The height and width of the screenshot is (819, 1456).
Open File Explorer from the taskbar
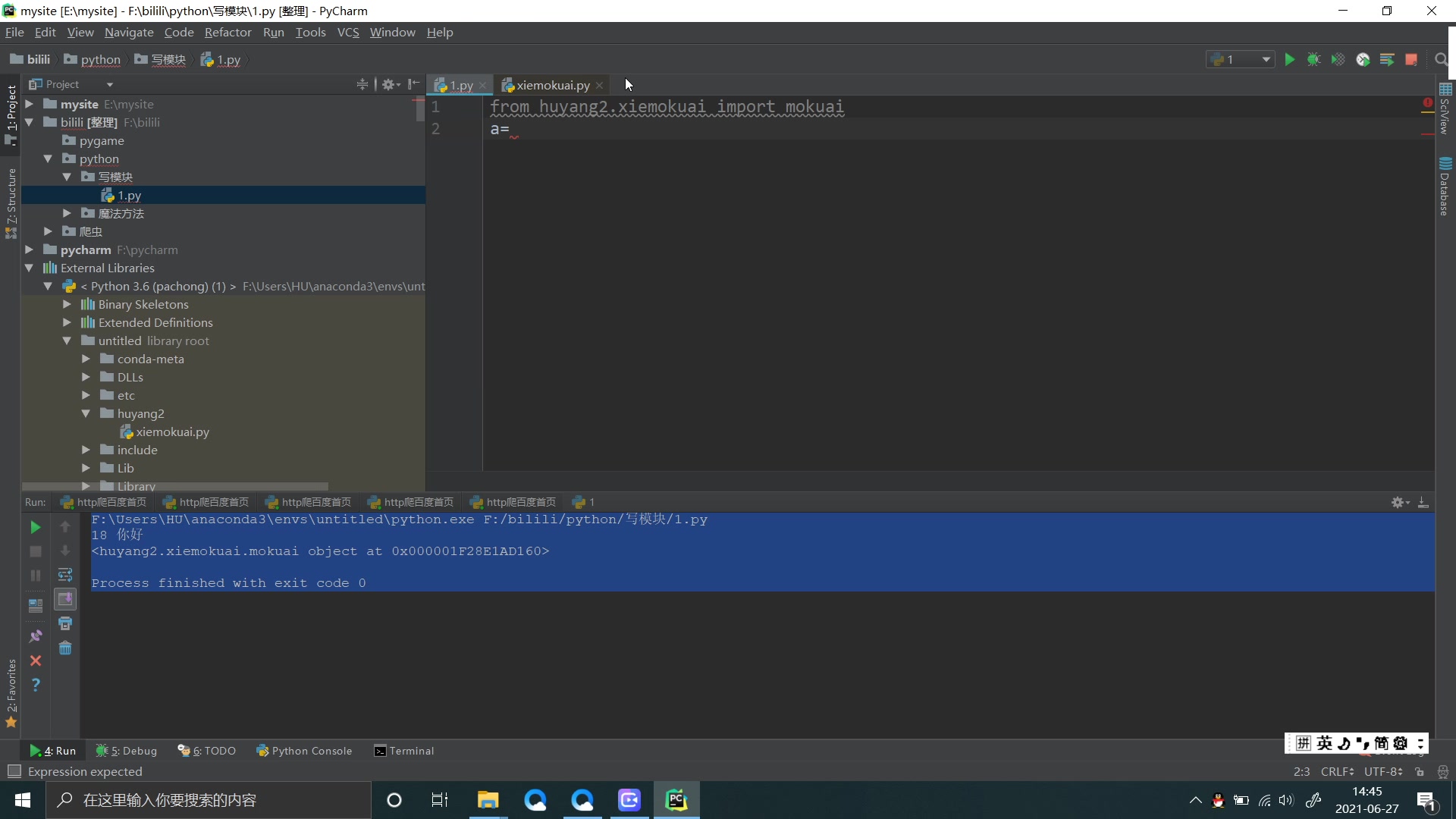pyautogui.click(x=488, y=800)
